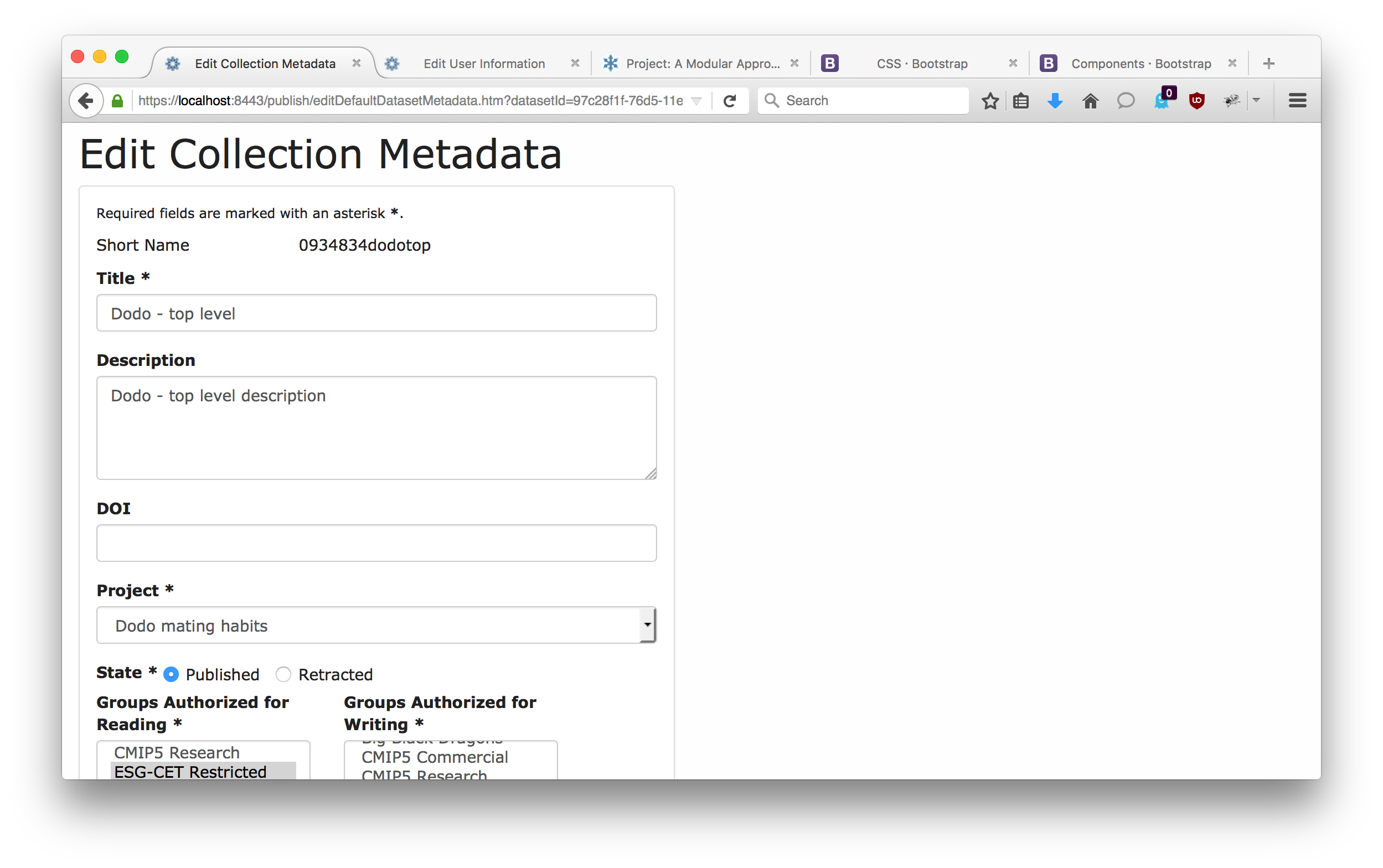Screen dimensions: 1383x868
Task: Expand the Project dropdown list
Action: tap(647, 624)
